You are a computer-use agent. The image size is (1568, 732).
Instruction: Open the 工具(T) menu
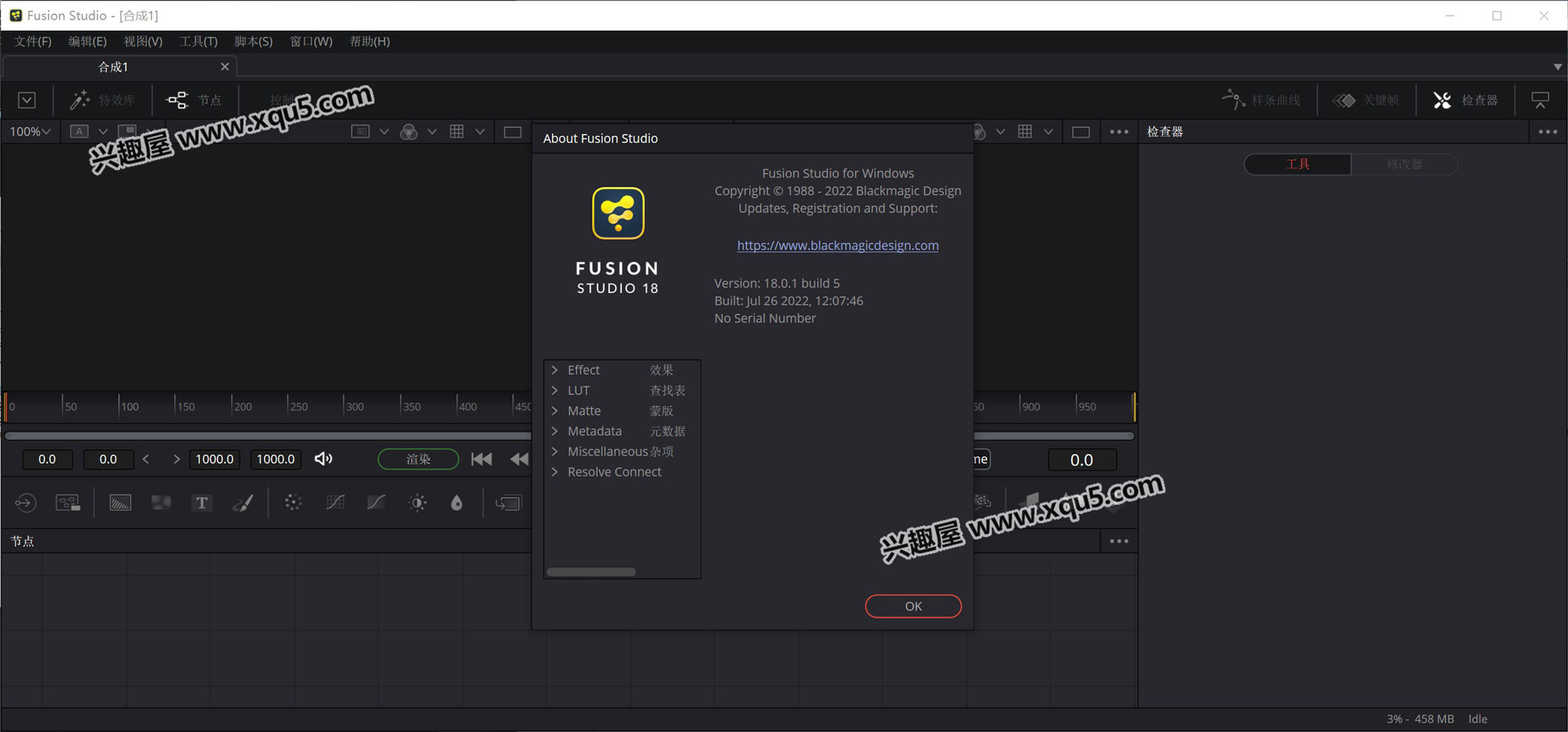[198, 42]
